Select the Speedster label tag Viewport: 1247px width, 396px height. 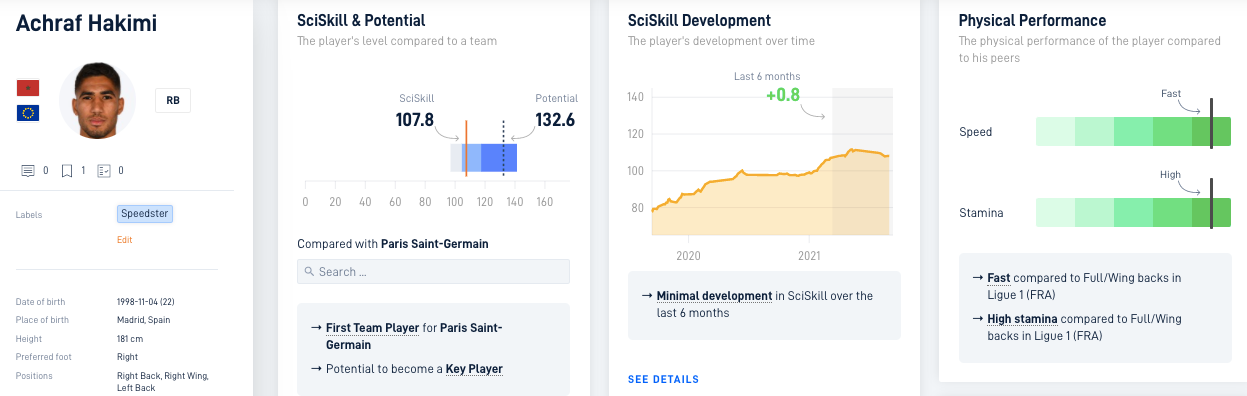[x=145, y=214]
